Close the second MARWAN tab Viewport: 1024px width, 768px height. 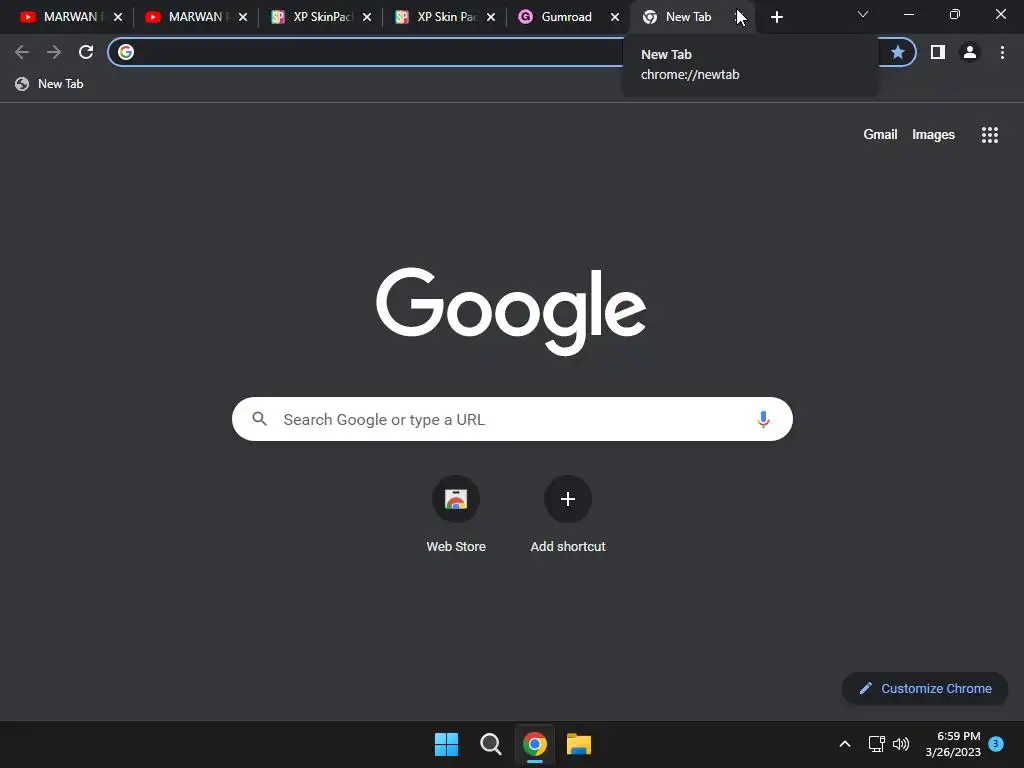pos(243,18)
